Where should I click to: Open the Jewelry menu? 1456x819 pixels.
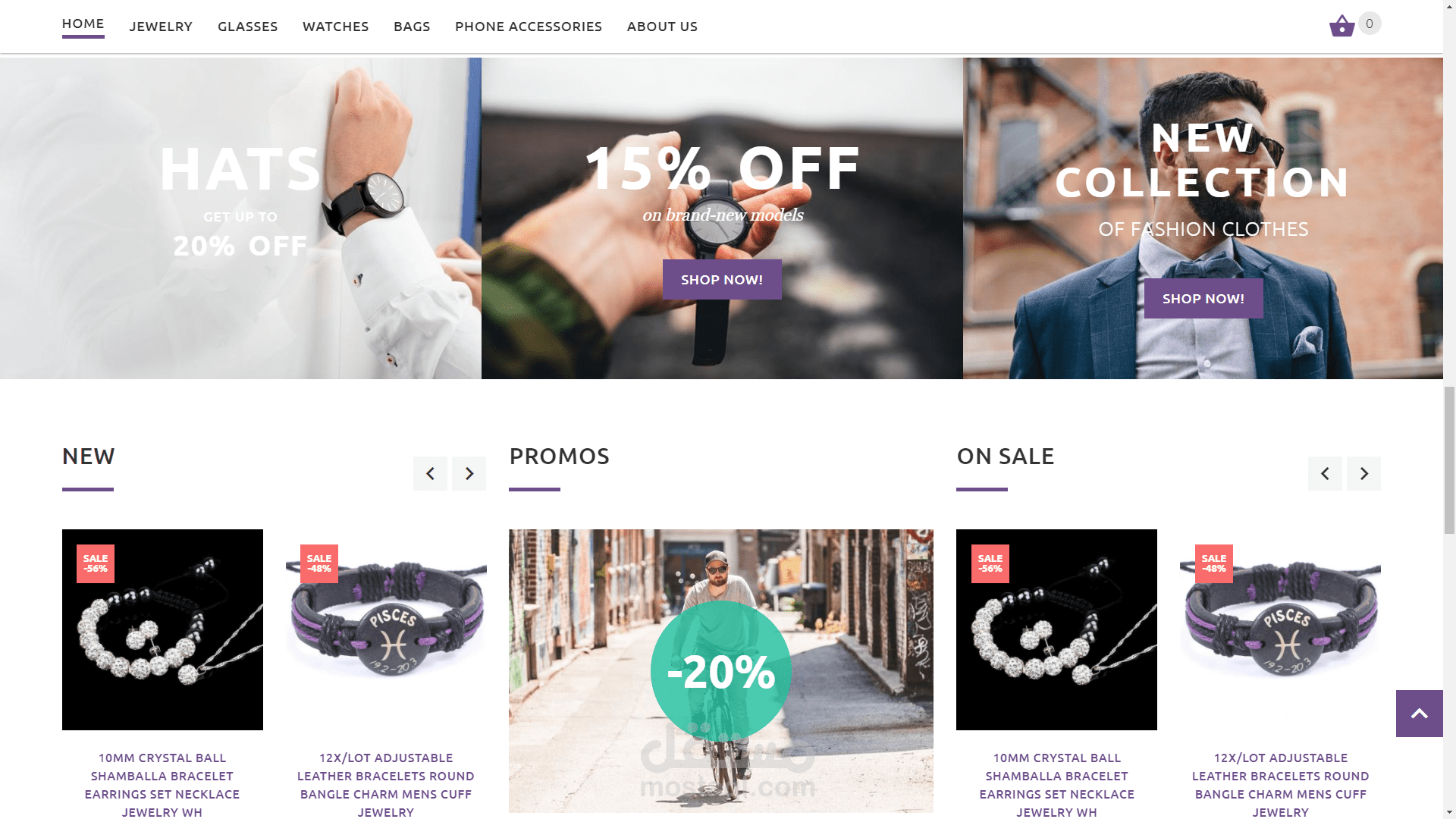coord(161,27)
